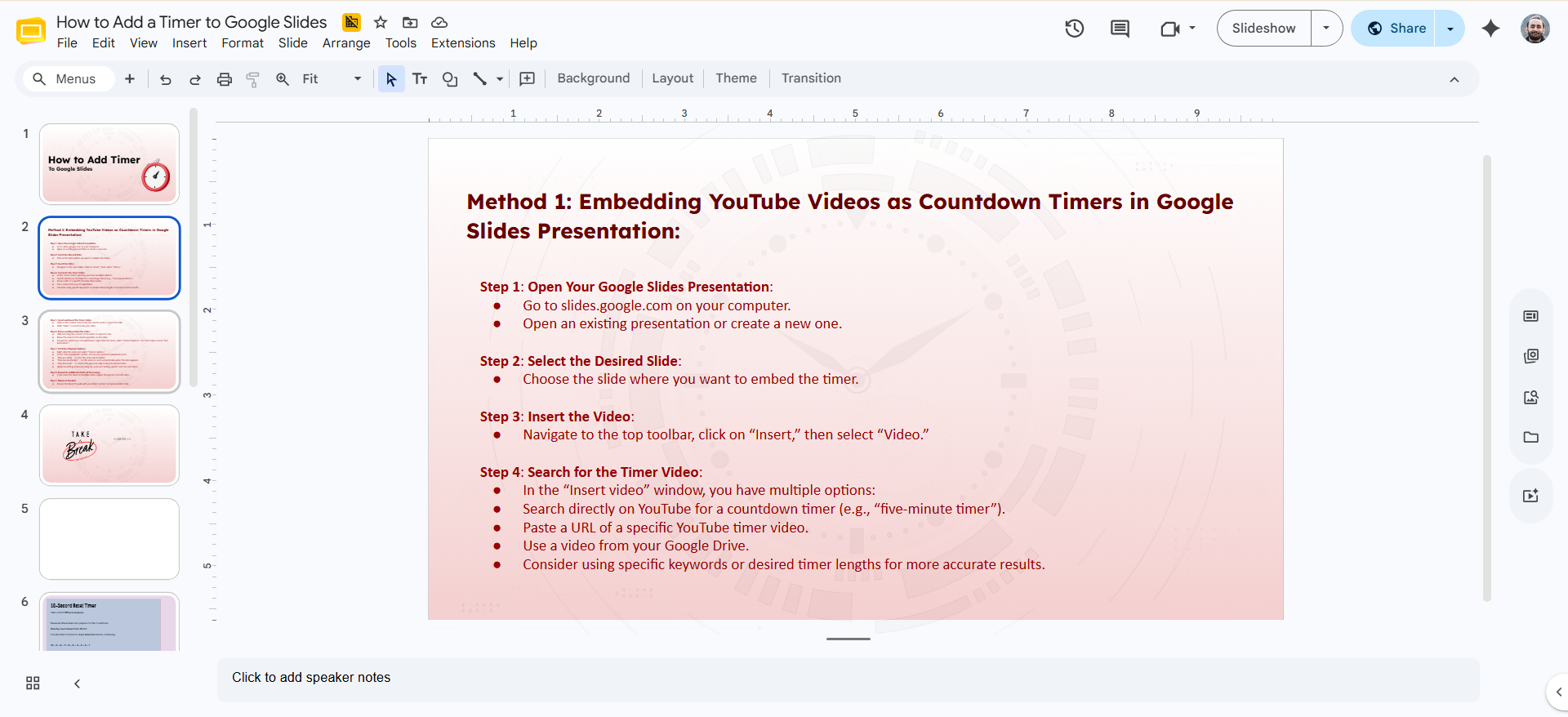
Task: Open the Slide menu
Action: click(293, 43)
